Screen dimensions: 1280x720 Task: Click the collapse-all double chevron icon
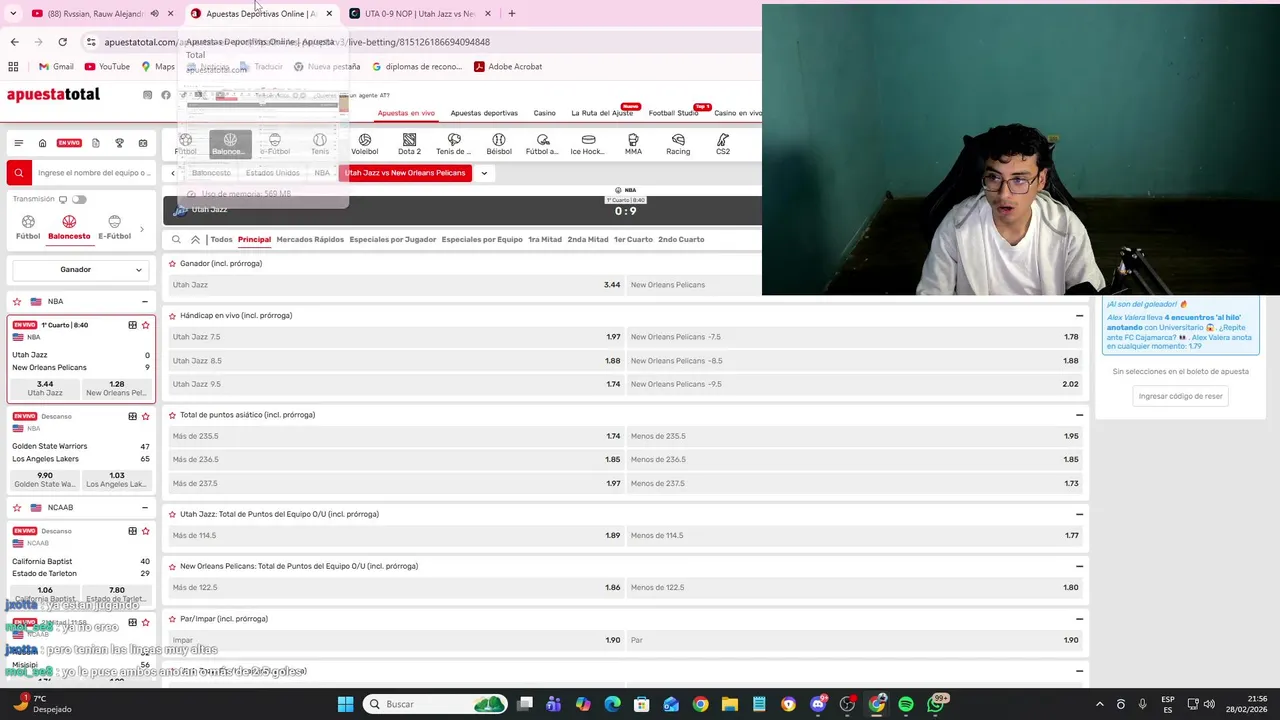point(195,240)
